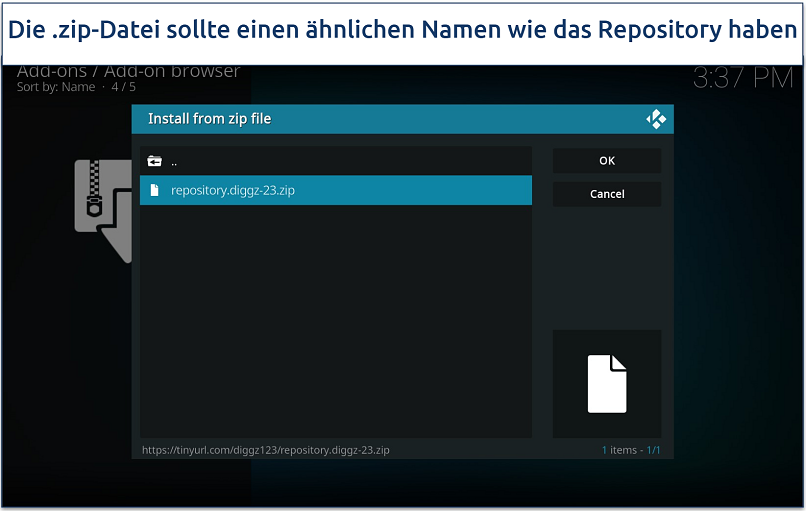The image size is (806, 511).
Task: Click the Kodi logo in dialog header
Action: coord(656,119)
